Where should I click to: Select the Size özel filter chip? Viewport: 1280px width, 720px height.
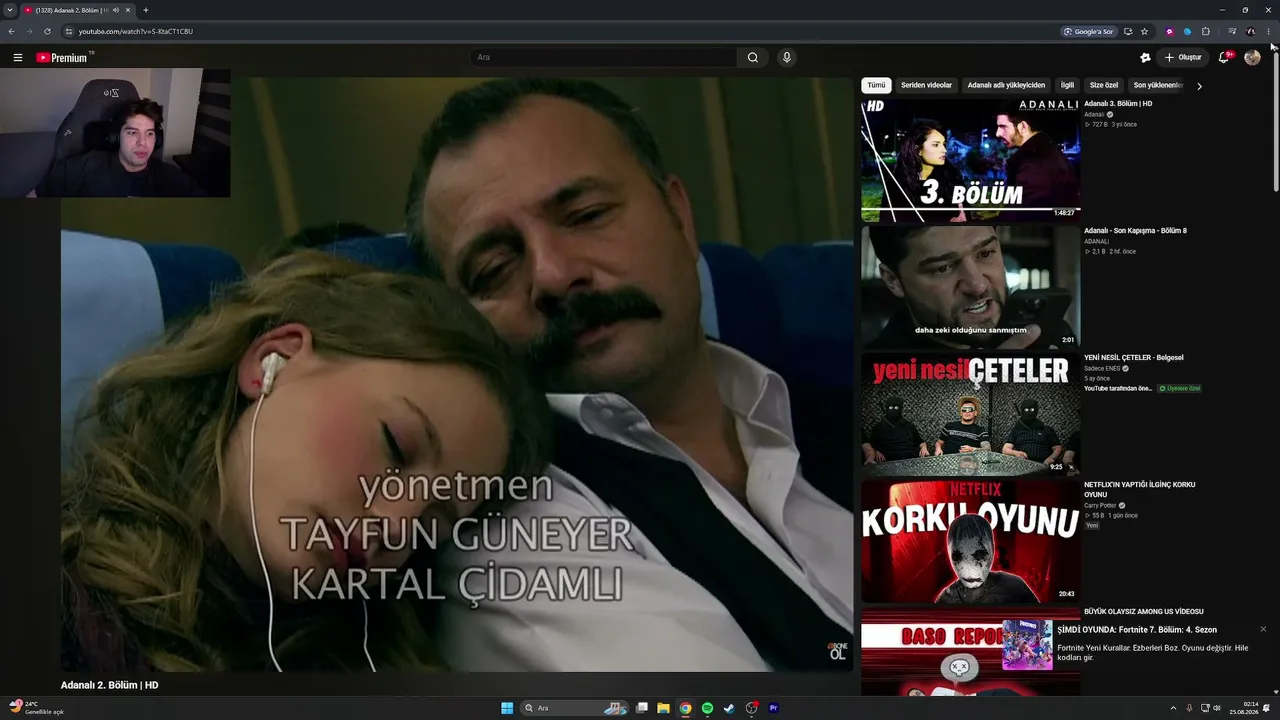(x=1104, y=85)
